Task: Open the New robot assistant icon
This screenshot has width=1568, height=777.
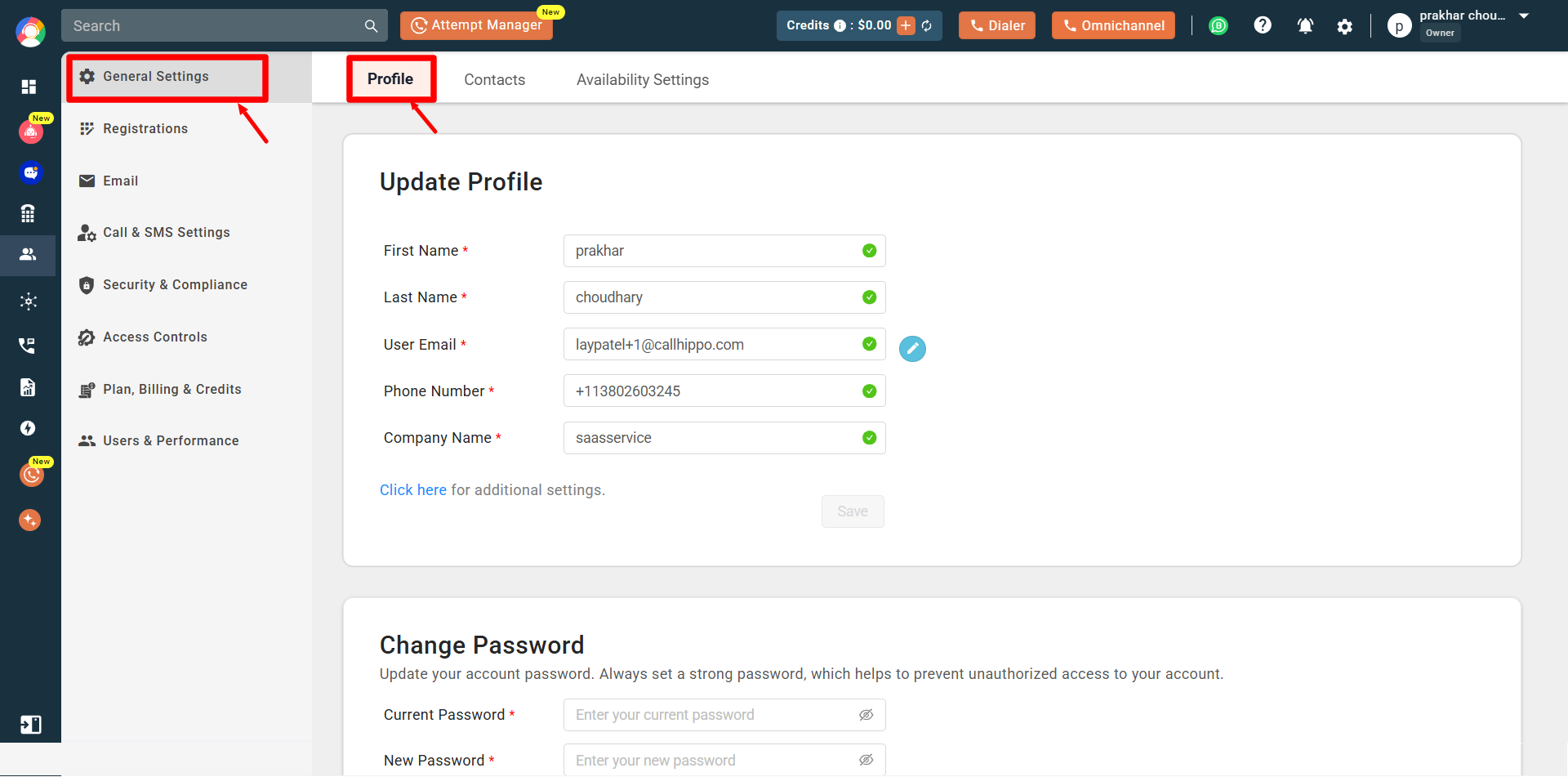Action: [x=31, y=131]
